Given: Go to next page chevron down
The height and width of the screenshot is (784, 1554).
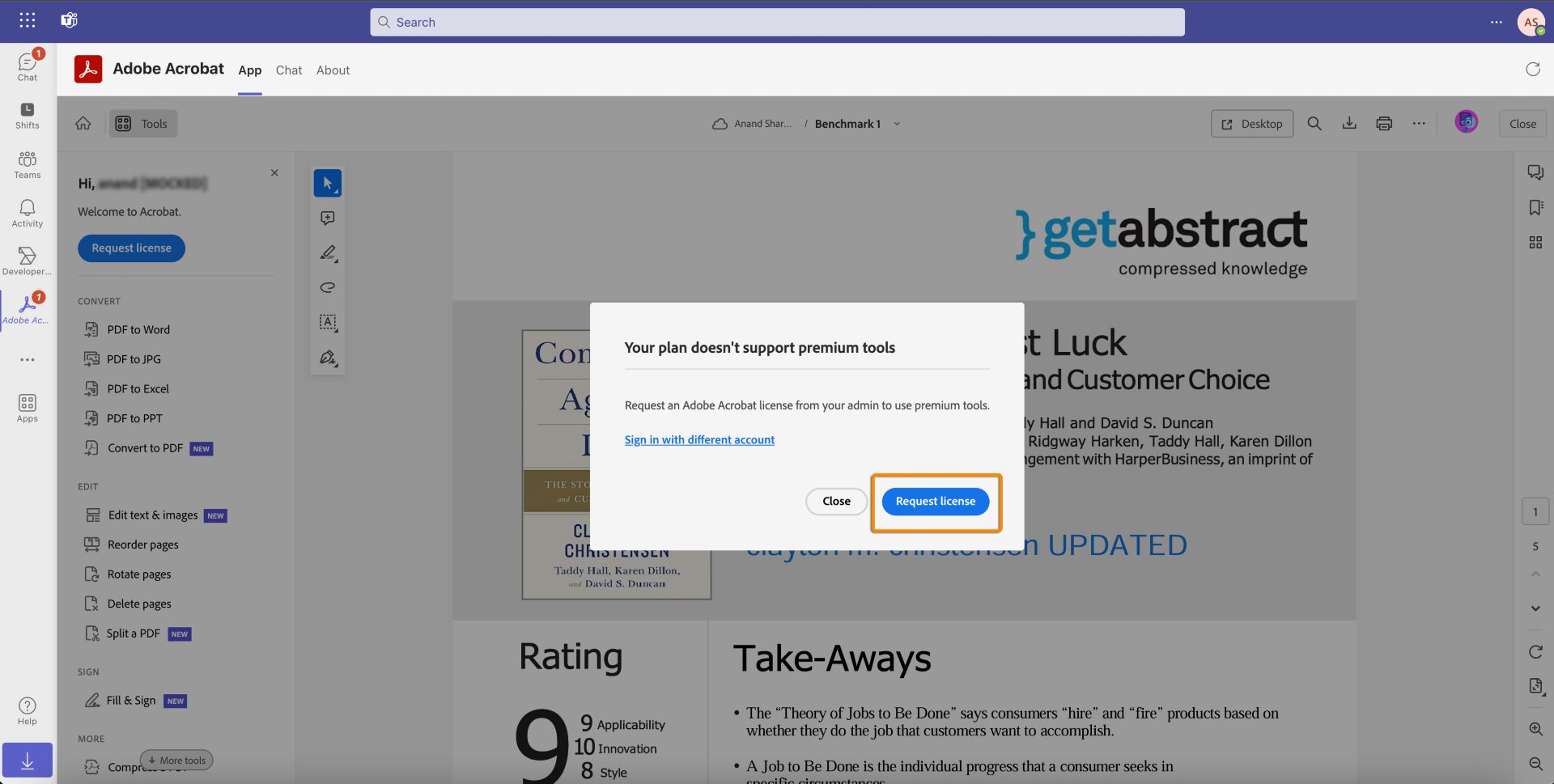Looking at the screenshot, I should pos(1535,608).
